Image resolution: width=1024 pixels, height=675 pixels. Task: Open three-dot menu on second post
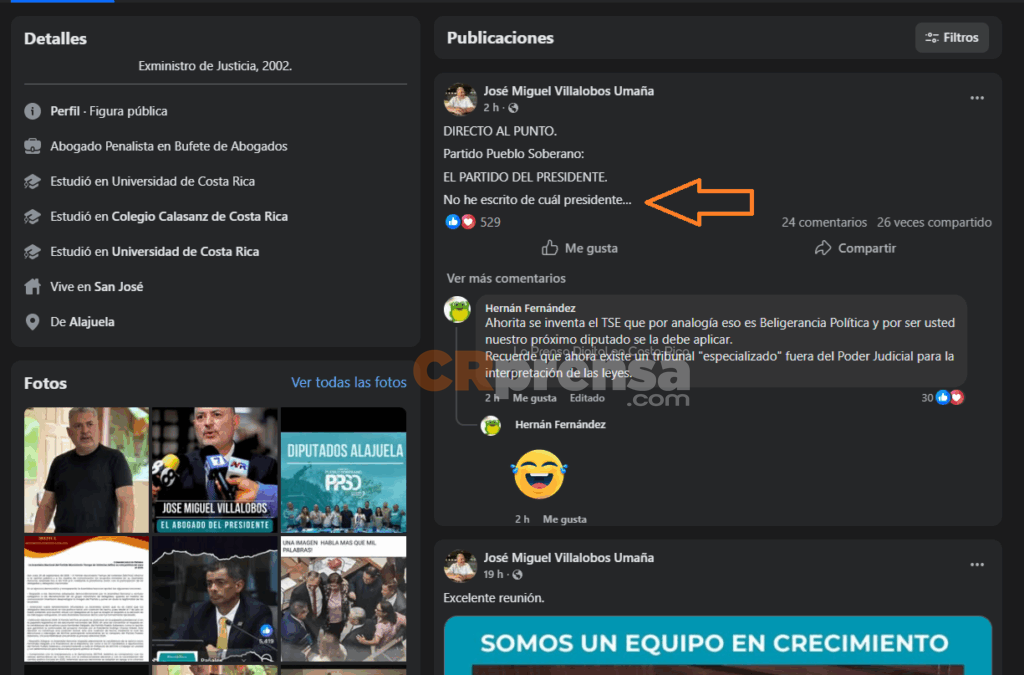977,565
